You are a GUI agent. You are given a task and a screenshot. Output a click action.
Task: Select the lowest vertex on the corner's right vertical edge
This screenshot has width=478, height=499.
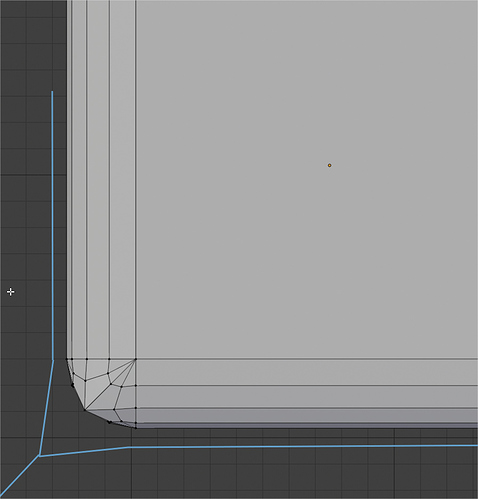click(x=135, y=428)
